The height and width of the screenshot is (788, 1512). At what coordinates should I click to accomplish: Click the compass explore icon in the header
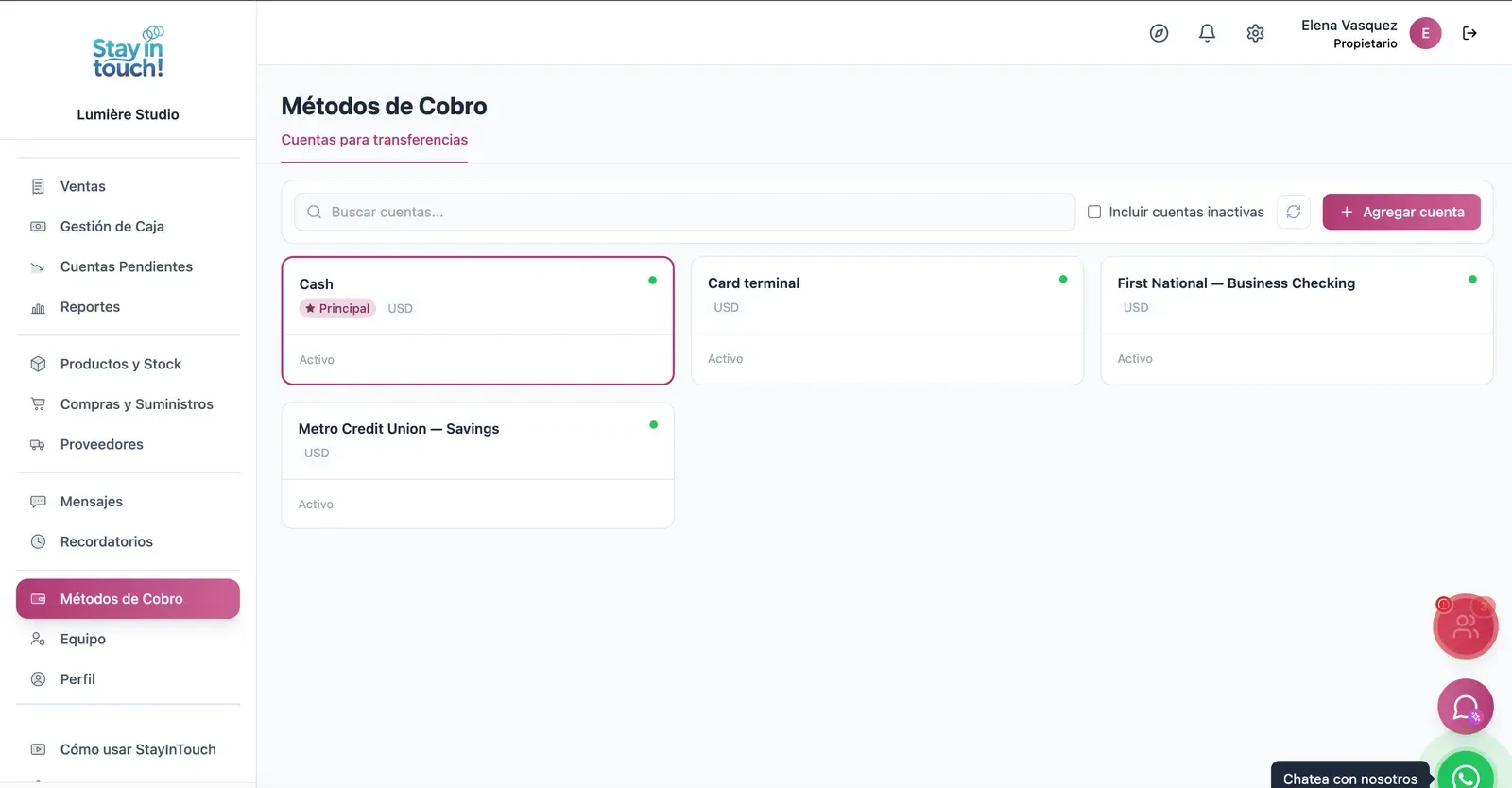(x=1159, y=33)
